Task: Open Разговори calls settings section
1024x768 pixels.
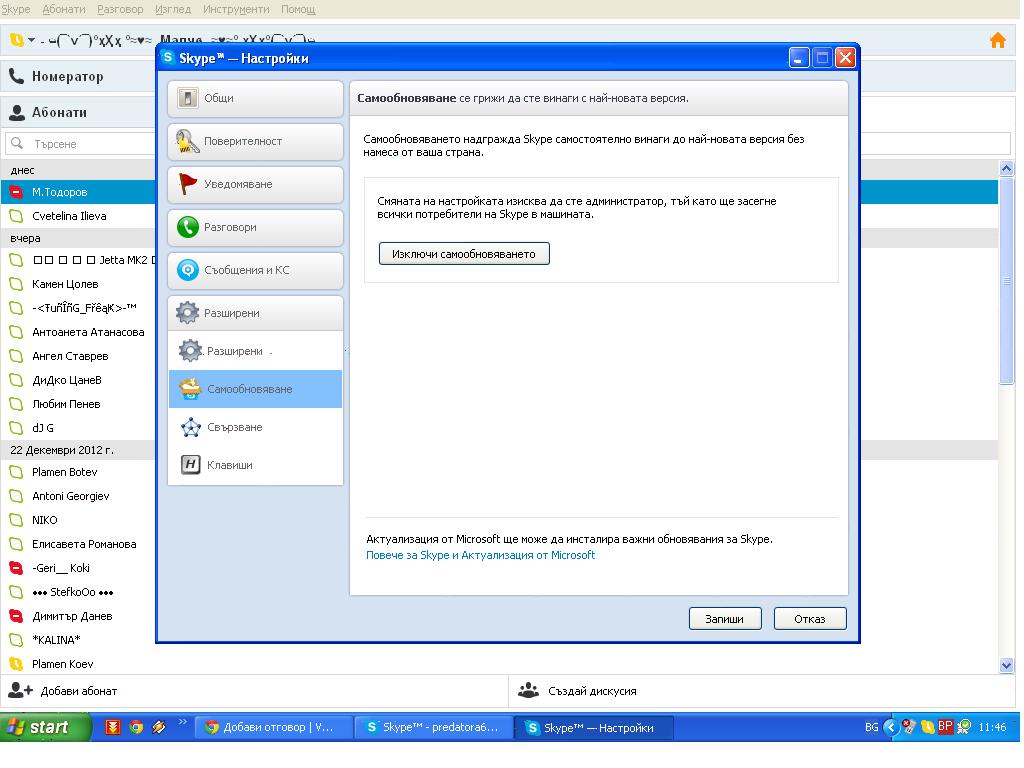Action: point(255,227)
